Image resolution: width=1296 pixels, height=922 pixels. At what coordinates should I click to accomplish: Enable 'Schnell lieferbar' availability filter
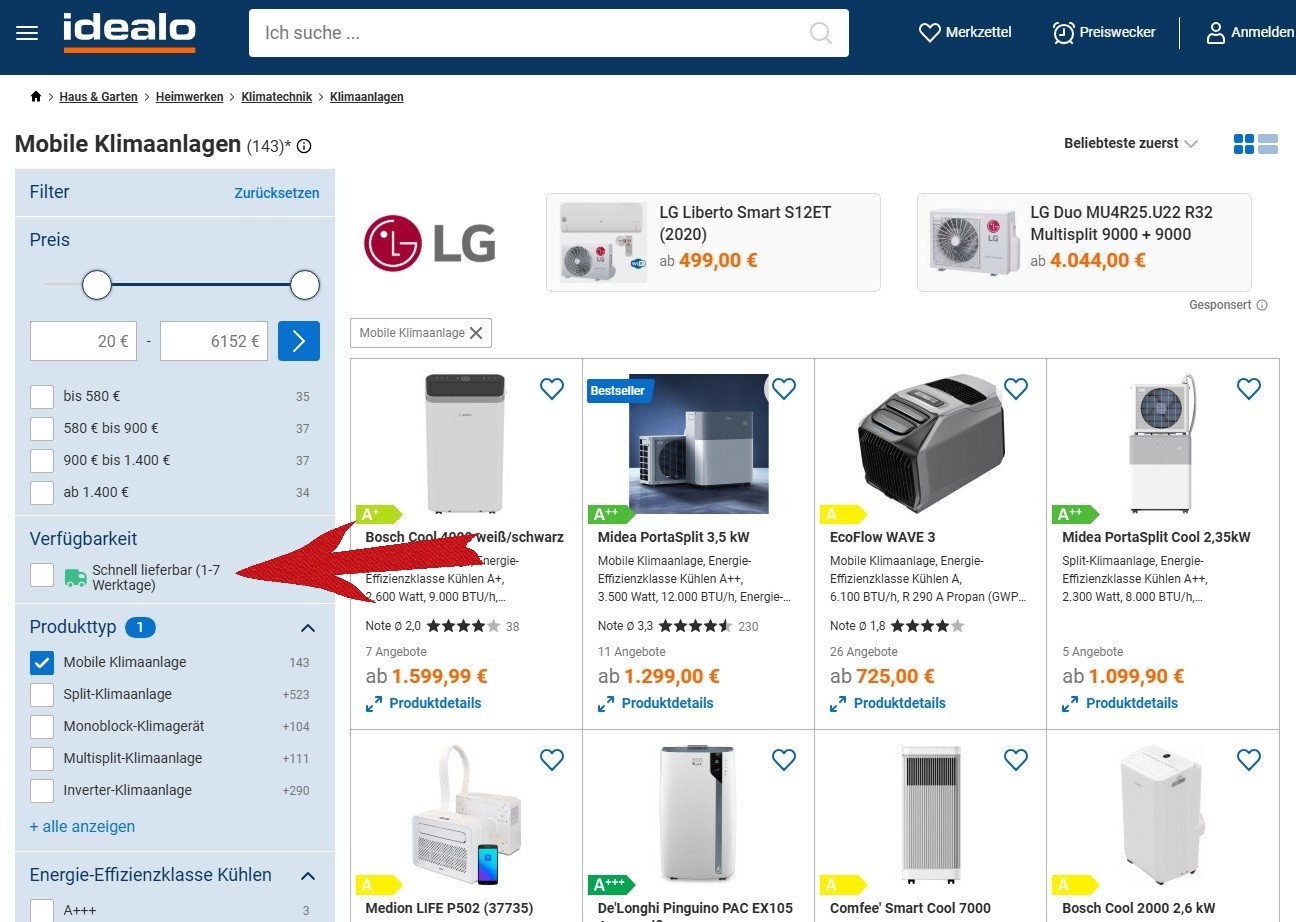click(x=42, y=574)
